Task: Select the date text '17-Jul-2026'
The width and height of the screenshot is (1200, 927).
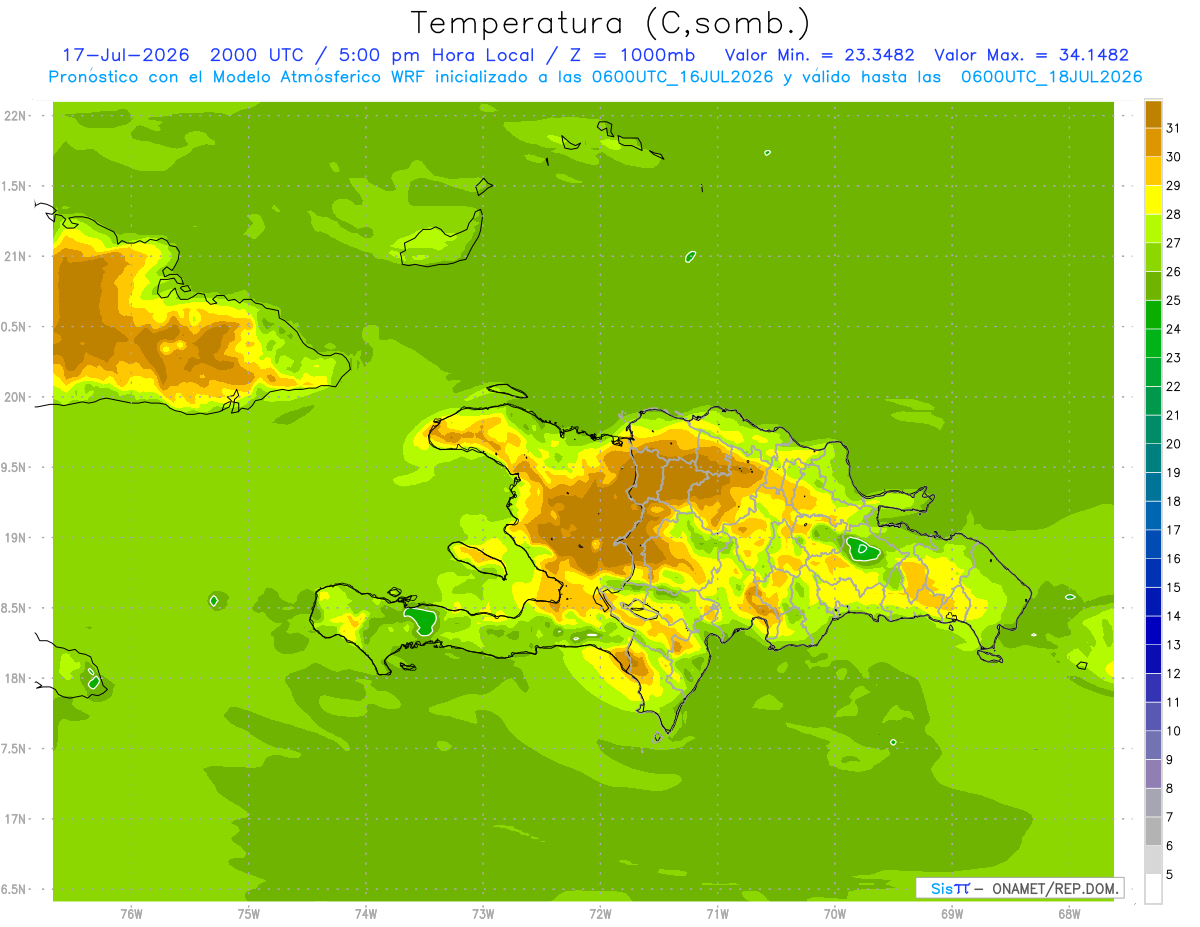Action: coord(126,55)
